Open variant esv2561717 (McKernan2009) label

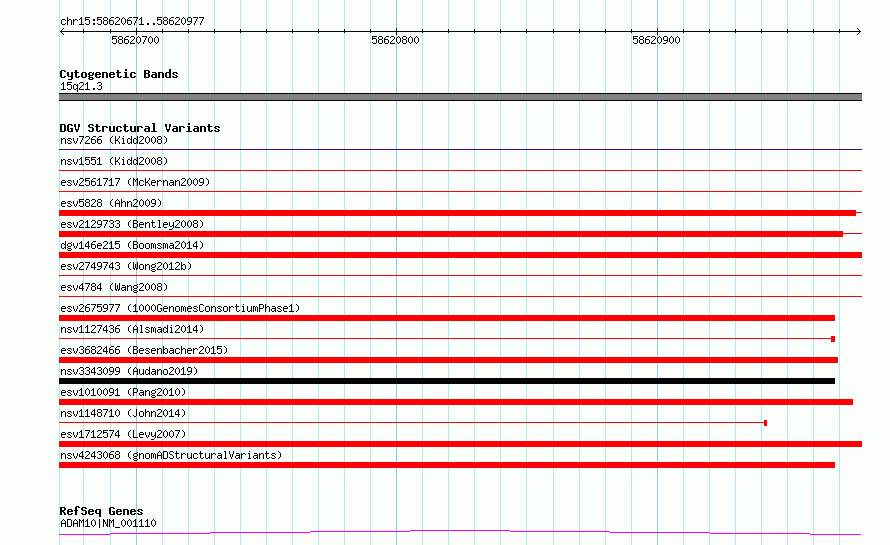pos(135,182)
